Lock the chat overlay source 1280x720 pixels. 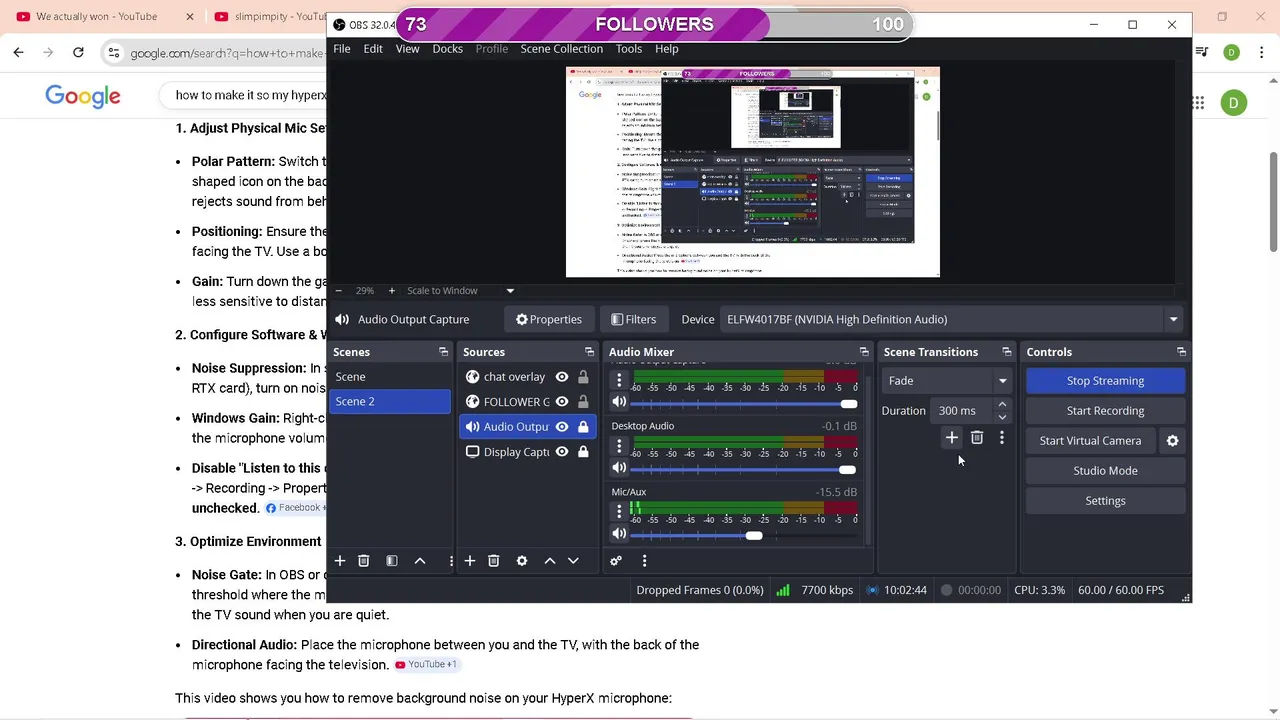click(x=583, y=377)
